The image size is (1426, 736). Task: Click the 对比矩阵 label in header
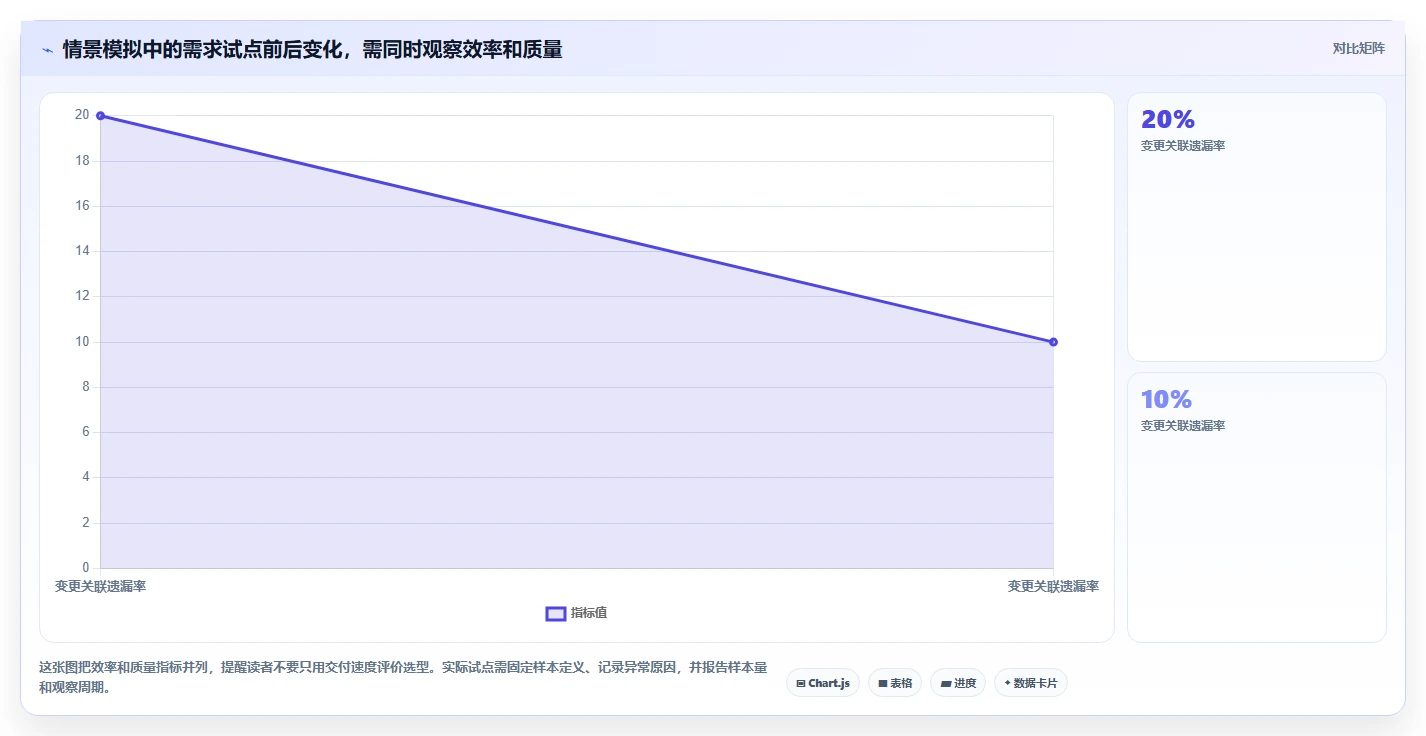pos(1358,48)
